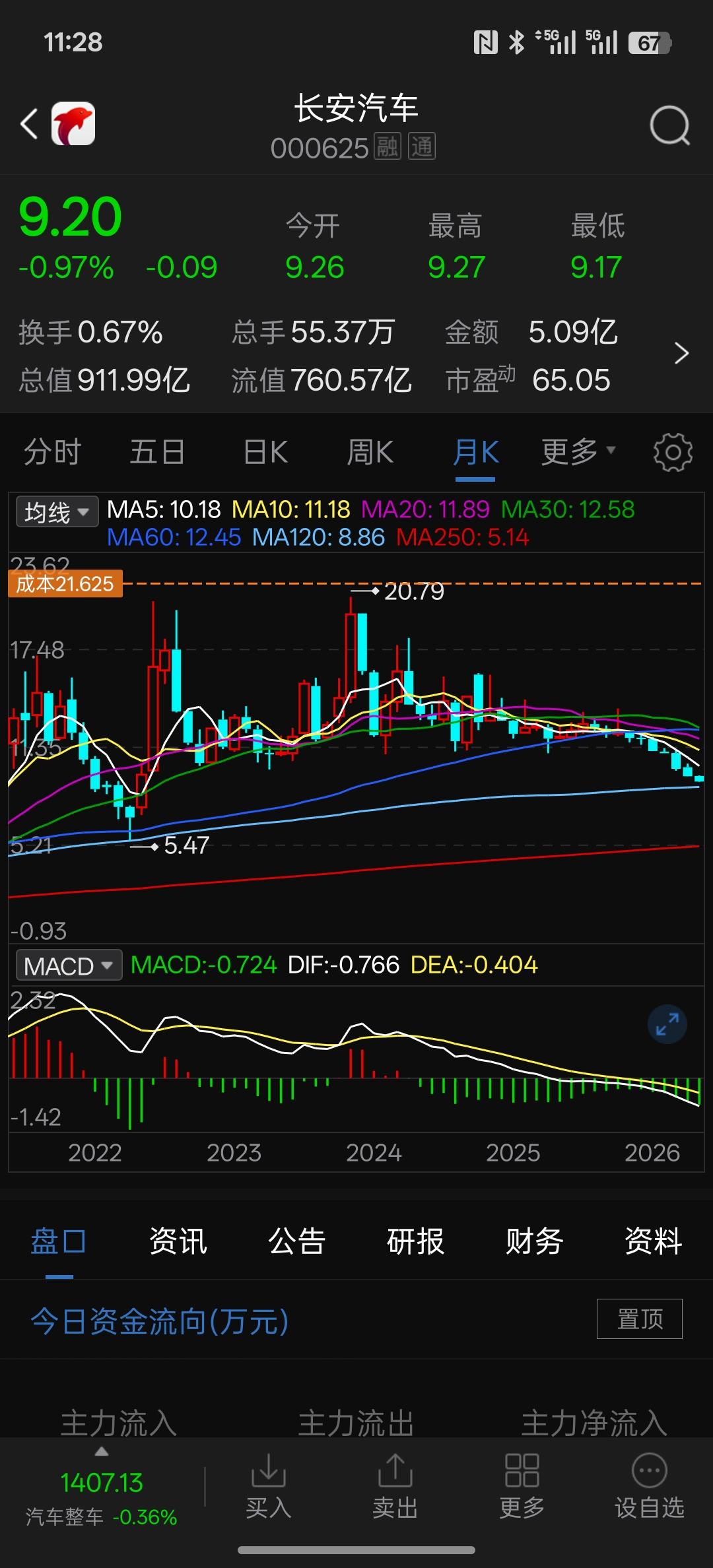
Task: Expand the 更多 chart period dropdown
Action: tap(579, 452)
